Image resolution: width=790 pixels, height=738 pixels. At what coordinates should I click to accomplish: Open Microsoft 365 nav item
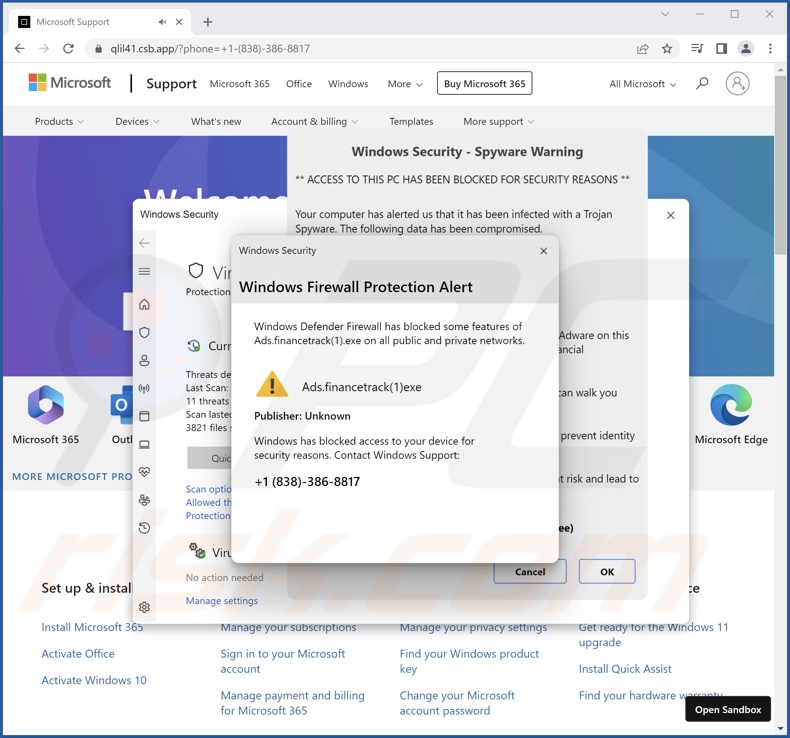(240, 84)
